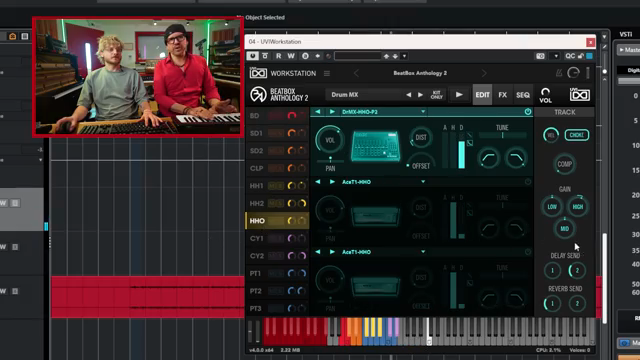Bypass the UVIWorkstation plugin power icon

252,56
